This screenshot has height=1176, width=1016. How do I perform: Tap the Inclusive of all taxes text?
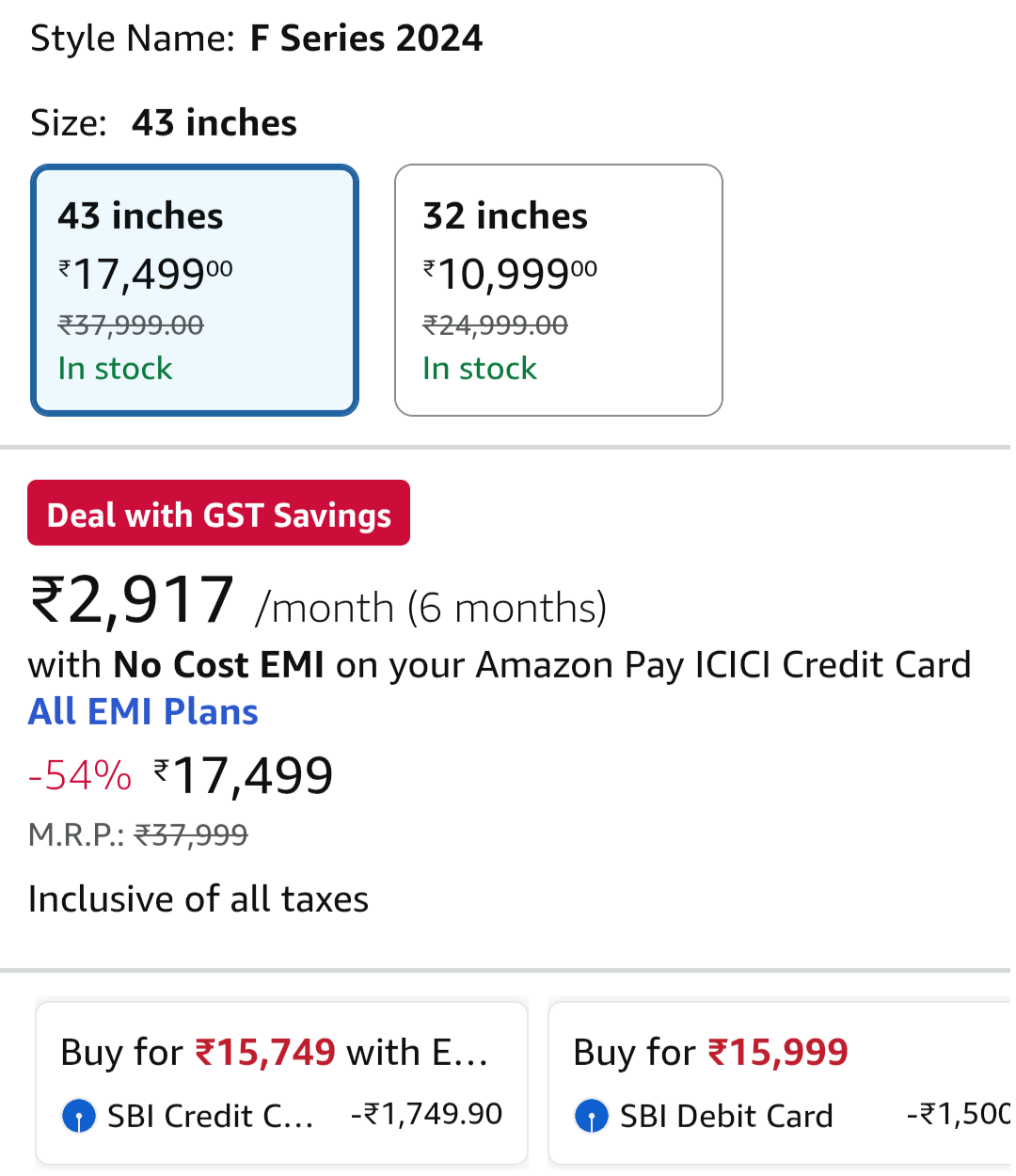pos(198,899)
